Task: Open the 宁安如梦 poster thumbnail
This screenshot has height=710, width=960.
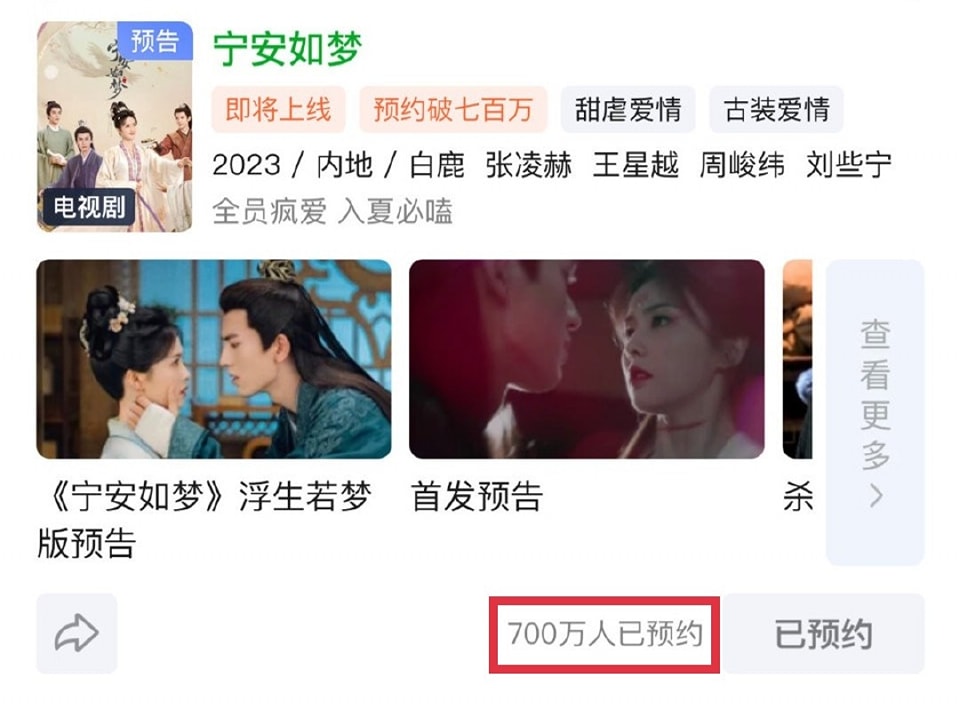Action: [x=115, y=127]
